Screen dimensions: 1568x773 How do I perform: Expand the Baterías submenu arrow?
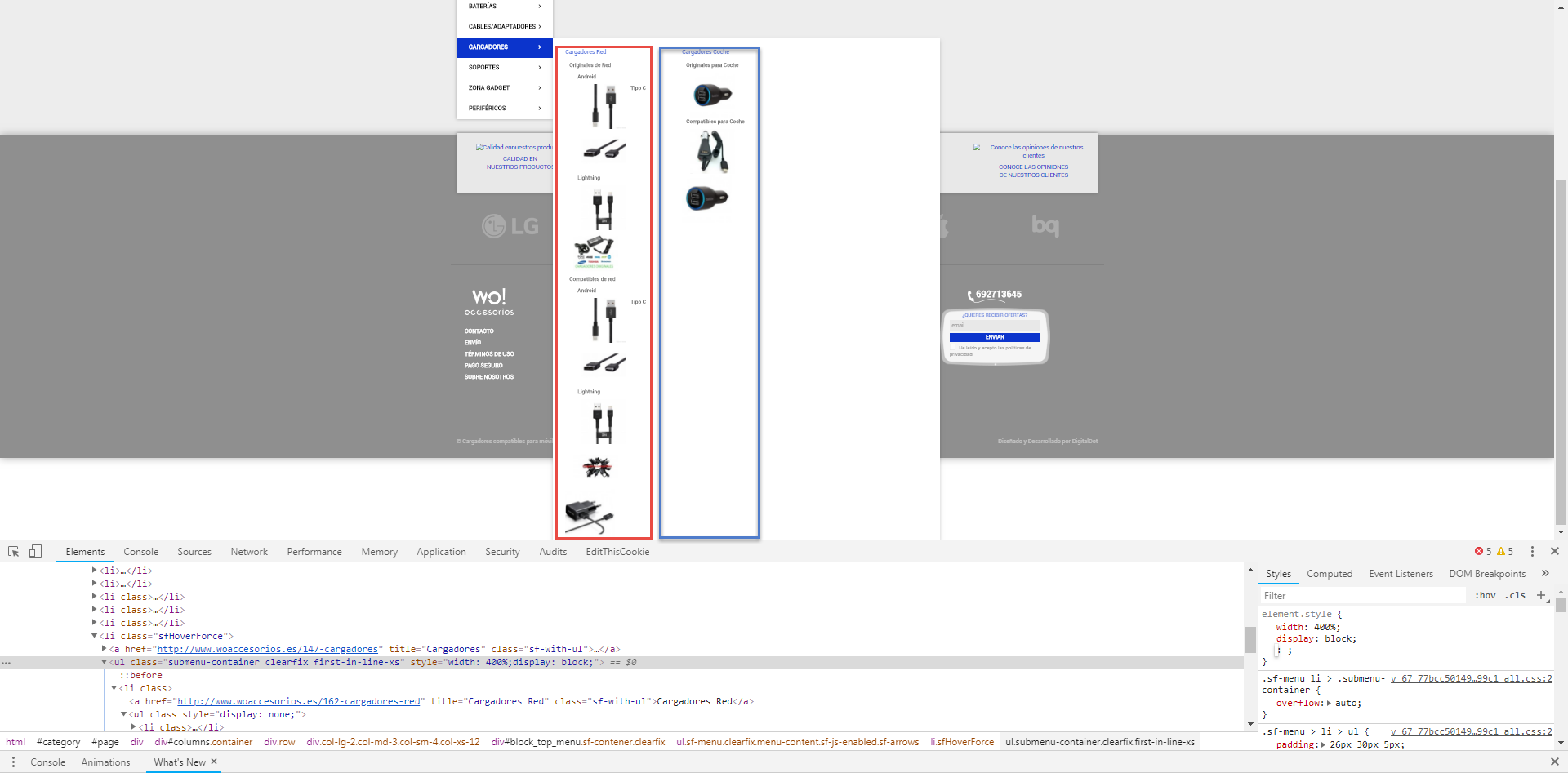coord(540,7)
